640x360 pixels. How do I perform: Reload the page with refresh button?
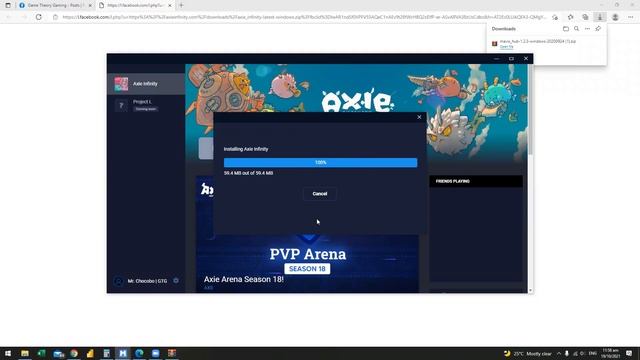(x=39, y=17)
